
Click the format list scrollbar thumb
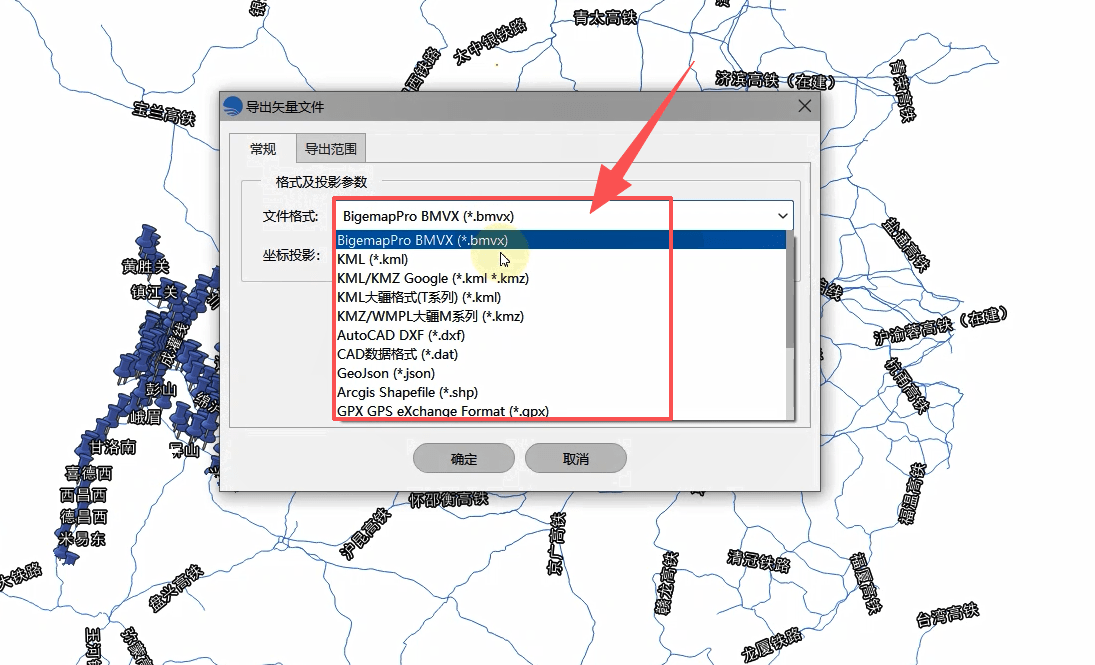click(x=790, y=288)
